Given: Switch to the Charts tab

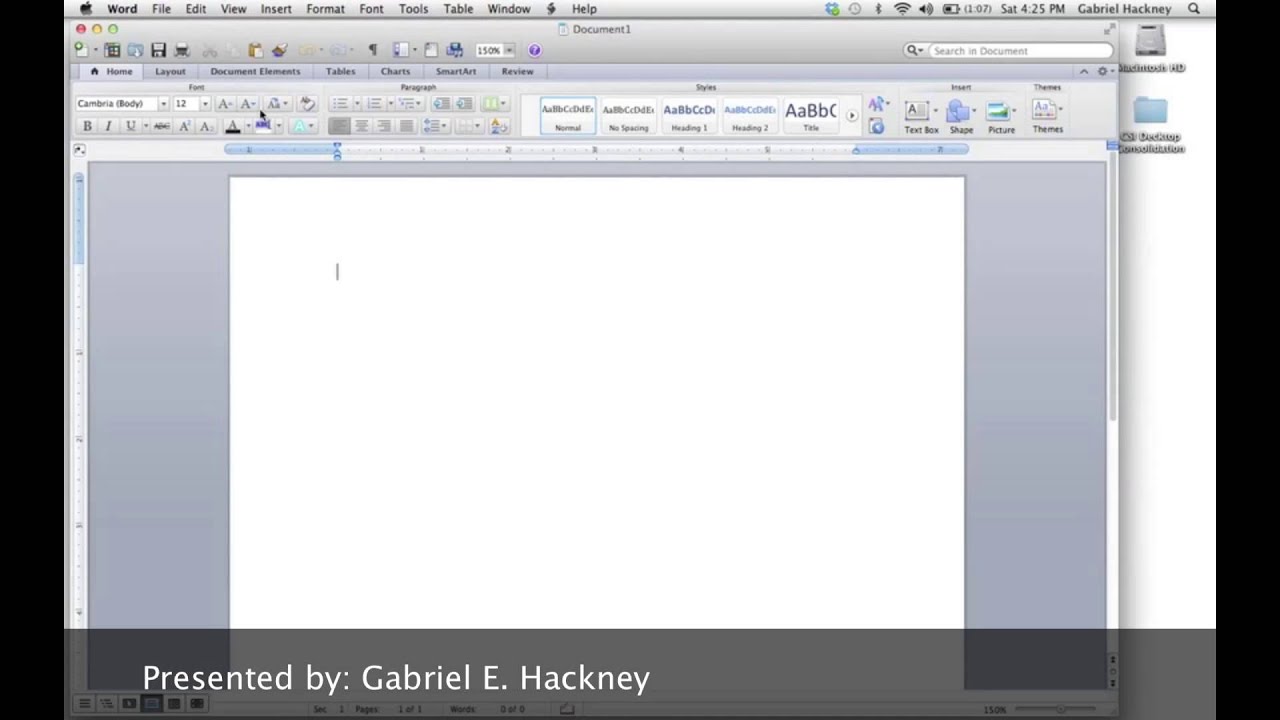Looking at the screenshot, I should coord(395,72).
